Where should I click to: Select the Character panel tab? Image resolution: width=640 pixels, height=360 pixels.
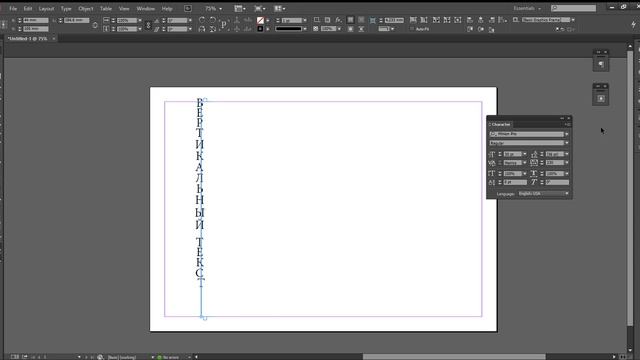point(500,124)
